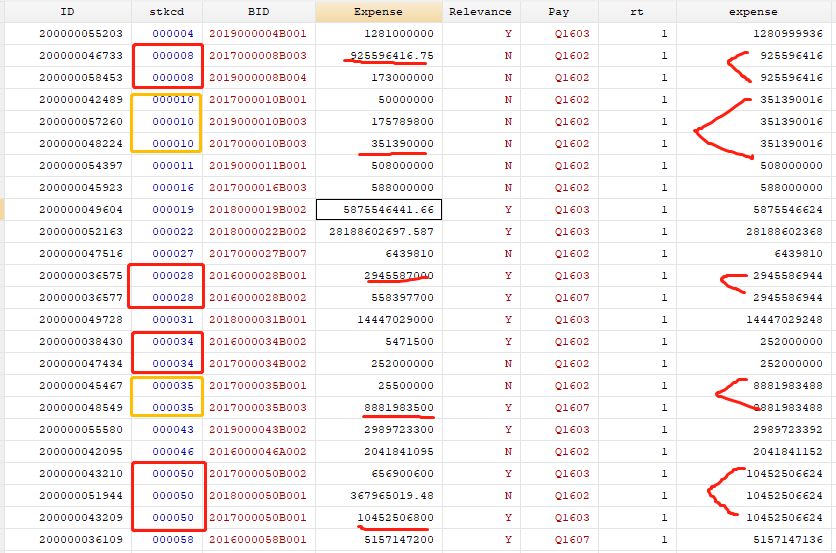The width and height of the screenshot is (836, 553).
Task: Select the boxed cell 5875546441.66
Action: tap(379, 210)
